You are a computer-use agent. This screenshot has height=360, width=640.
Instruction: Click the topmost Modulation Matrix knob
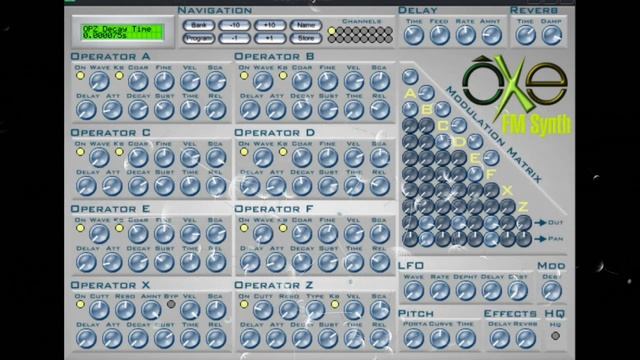pyautogui.click(x=410, y=76)
